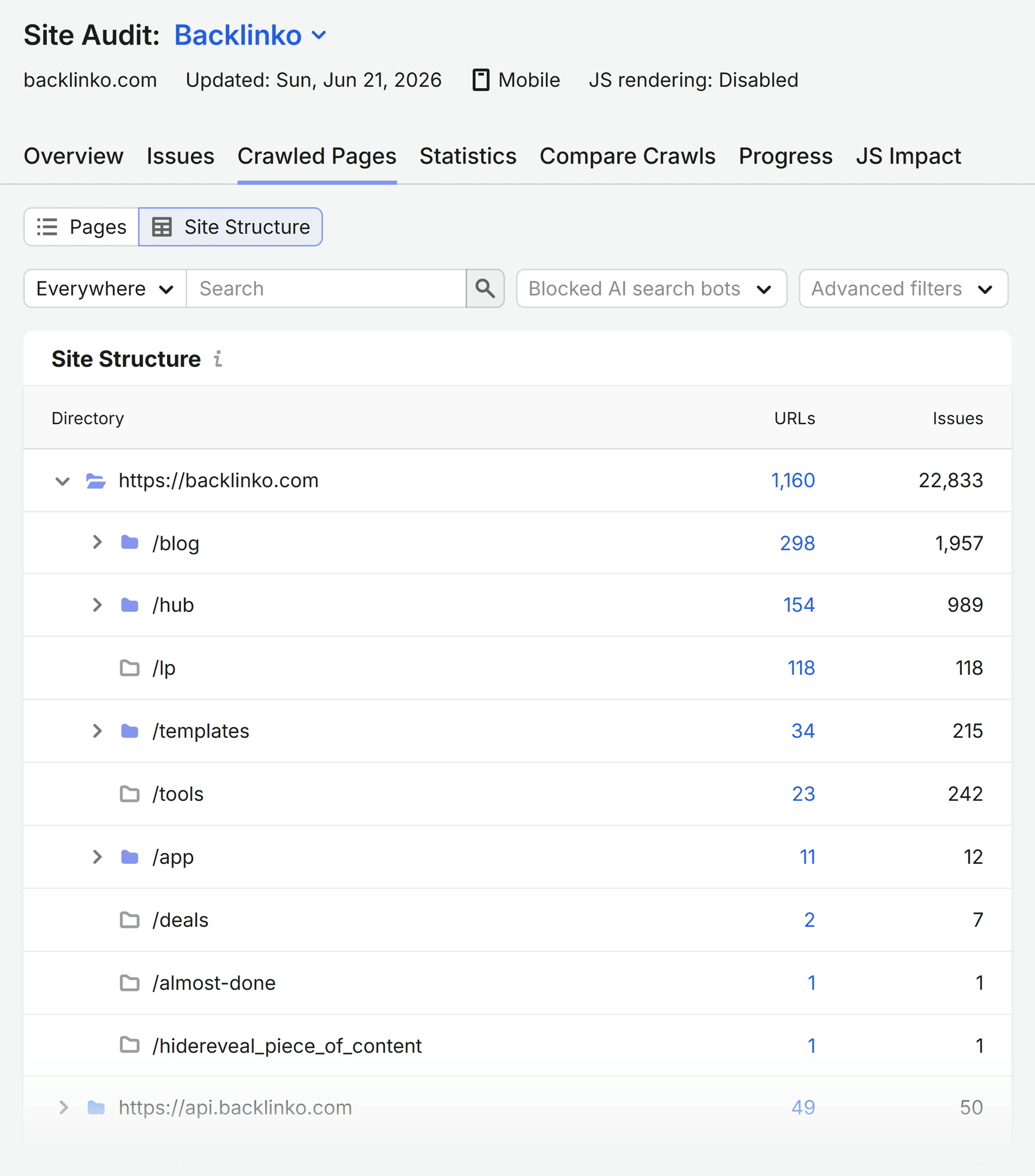Open the 298 URLs link for /blog

pyautogui.click(x=797, y=543)
